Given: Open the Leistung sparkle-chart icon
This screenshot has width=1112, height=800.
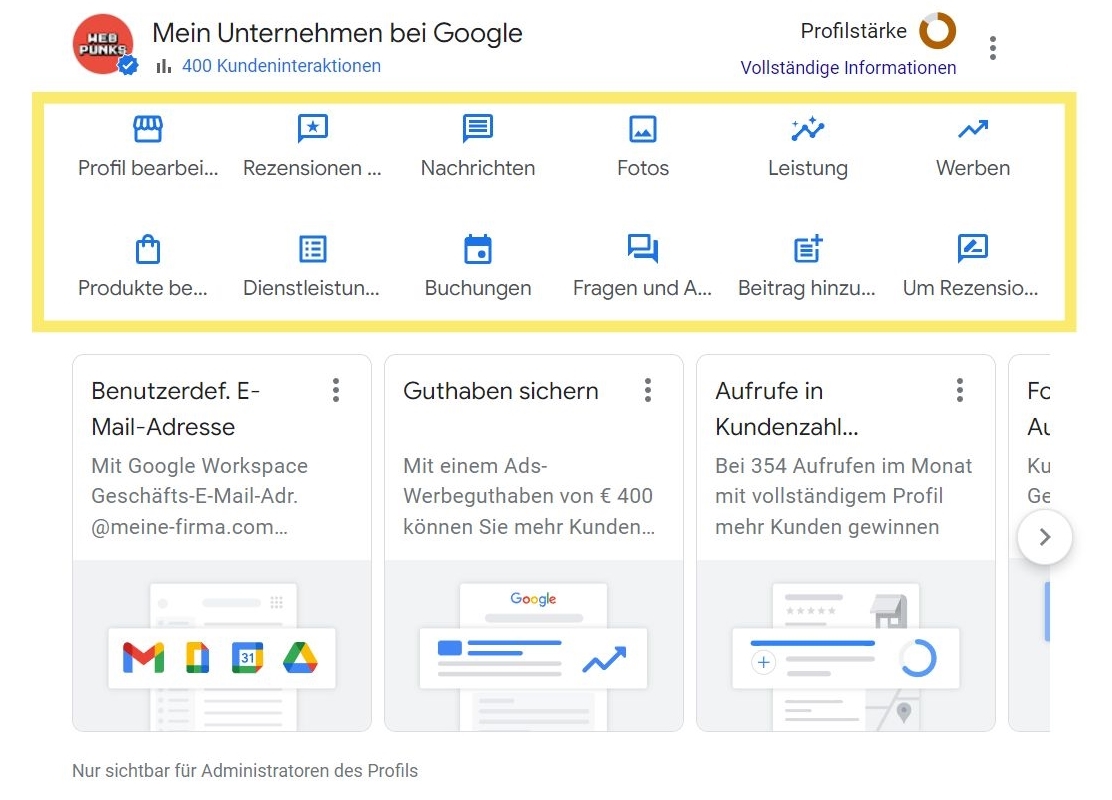Looking at the screenshot, I should pyautogui.click(x=808, y=129).
